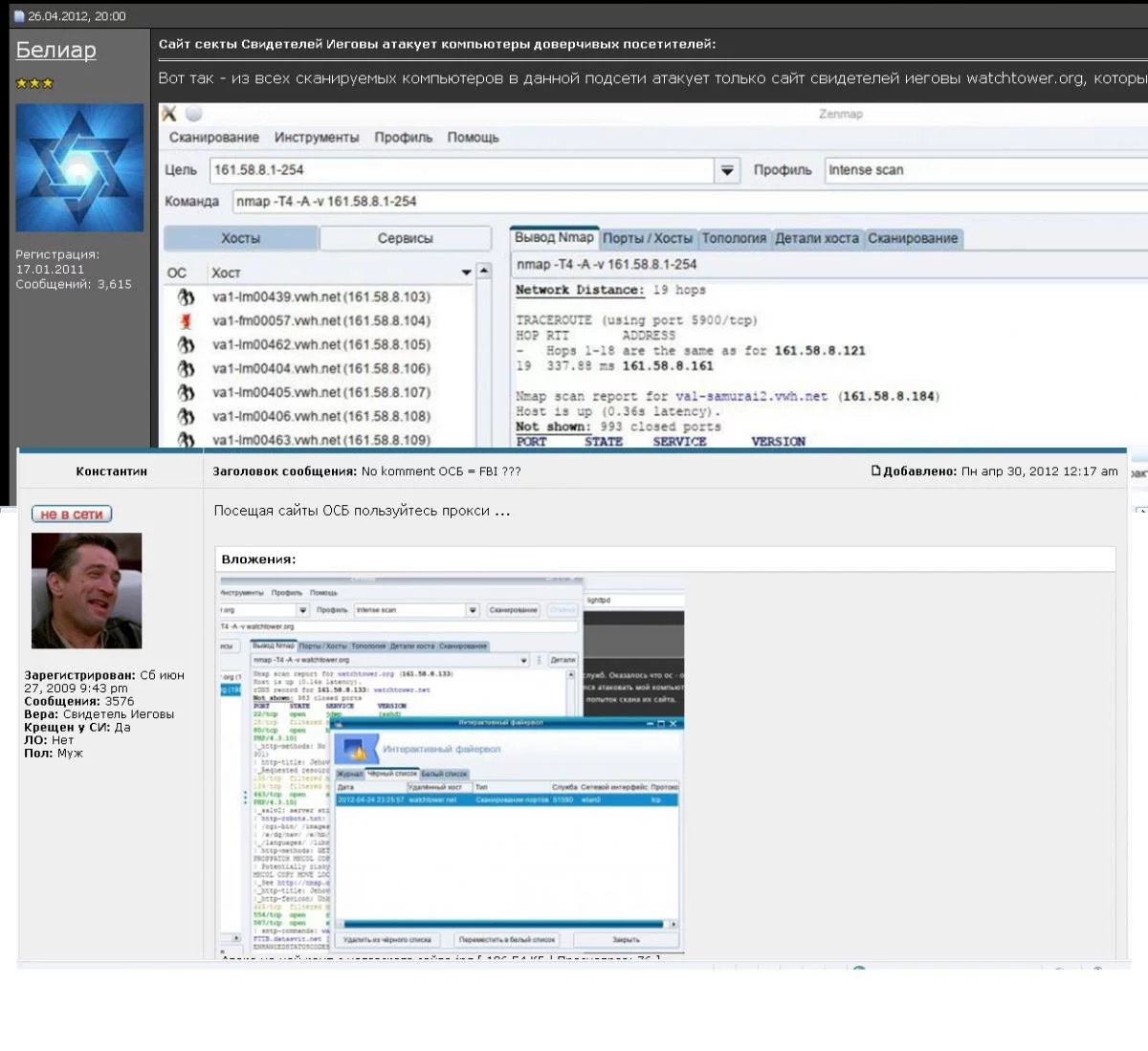Click the Белиар username link
The image size is (1148, 1051).
[x=55, y=51]
